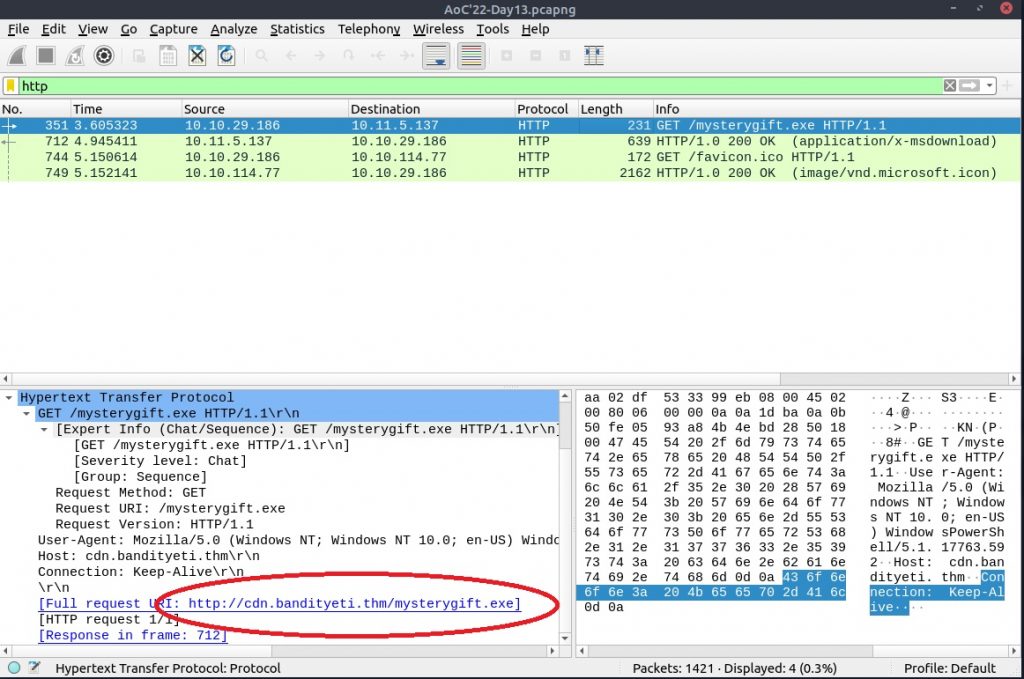Clear the http display filter
This screenshot has width=1024, height=679.
click(x=950, y=86)
